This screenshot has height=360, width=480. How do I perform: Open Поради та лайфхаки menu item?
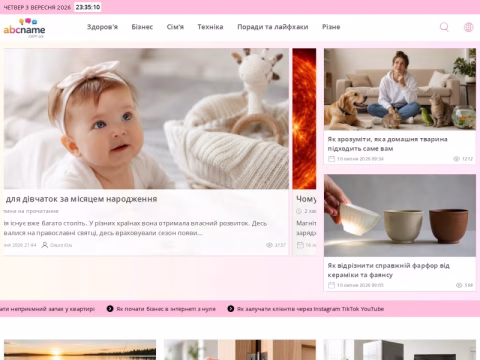pos(273,27)
